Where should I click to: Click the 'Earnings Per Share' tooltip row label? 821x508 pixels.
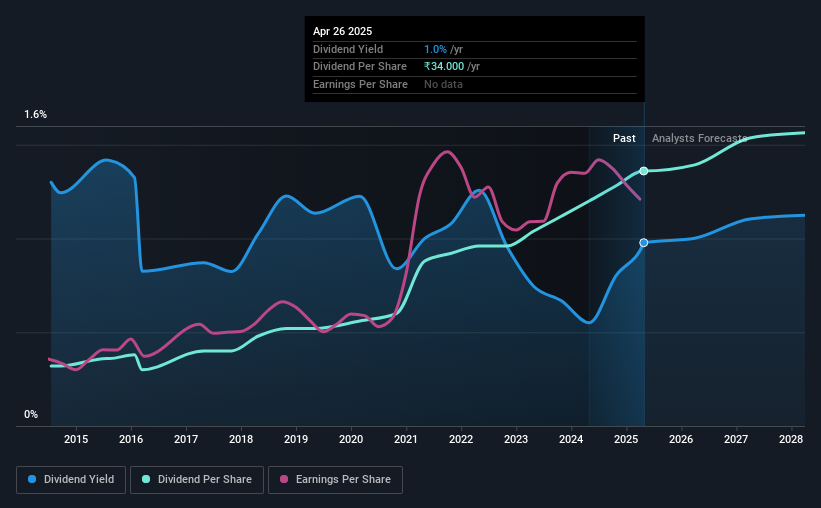(360, 84)
